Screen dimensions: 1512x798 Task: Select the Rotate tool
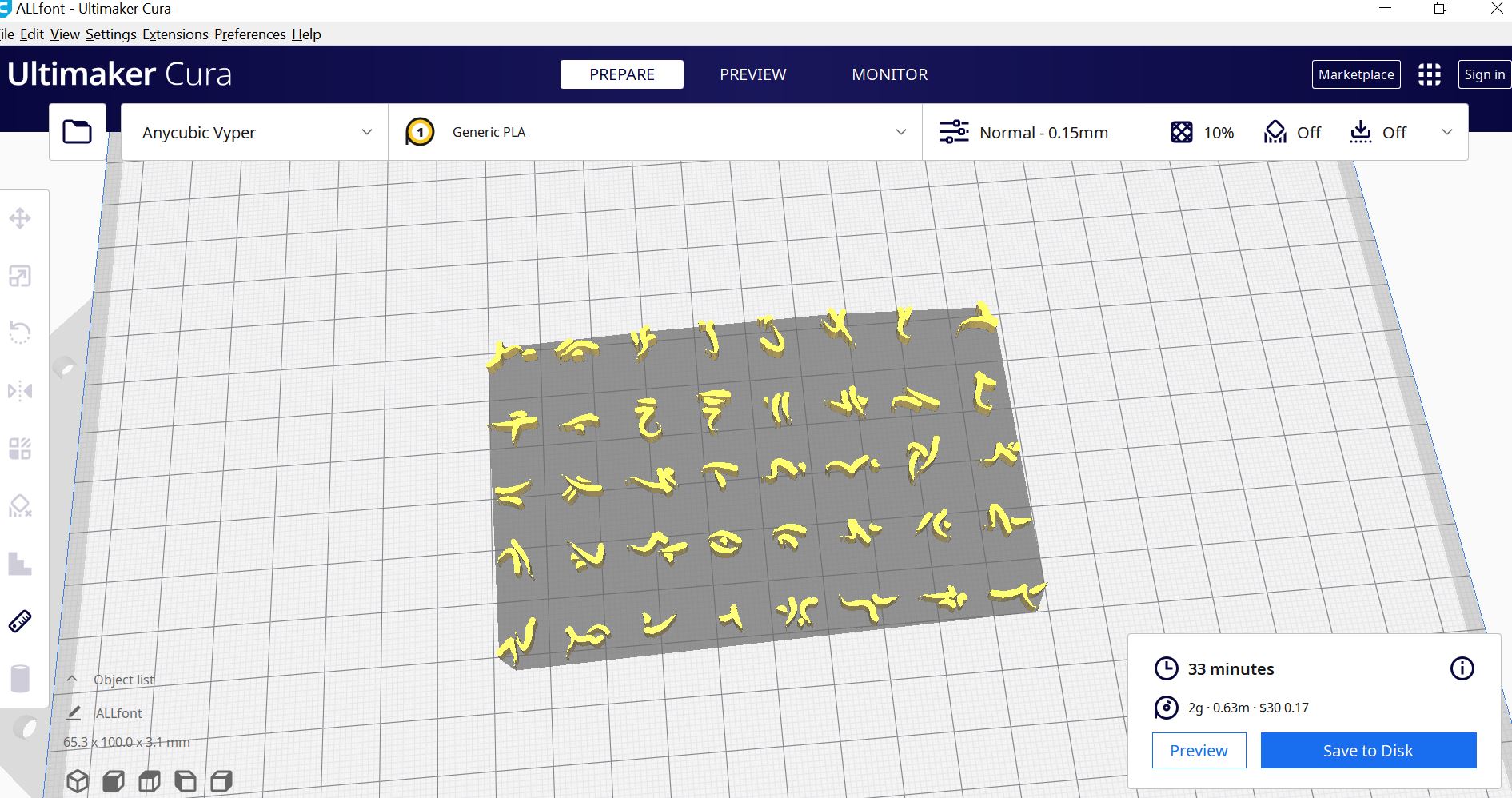point(20,333)
